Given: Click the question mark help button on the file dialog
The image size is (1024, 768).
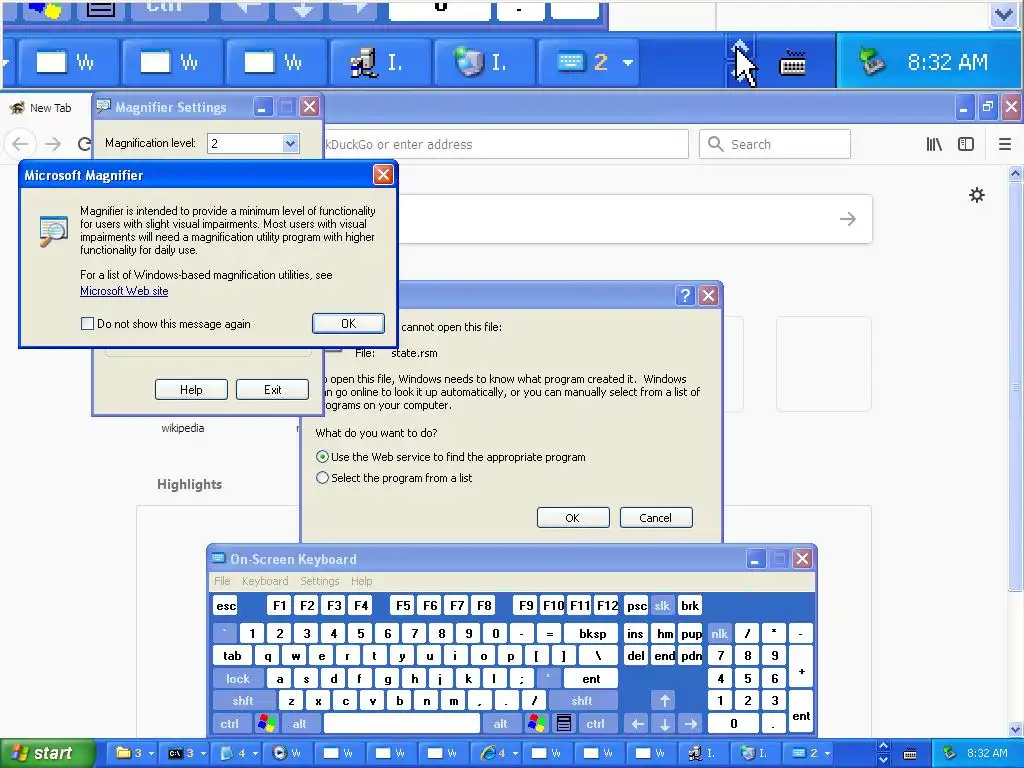Looking at the screenshot, I should (x=684, y=296).
